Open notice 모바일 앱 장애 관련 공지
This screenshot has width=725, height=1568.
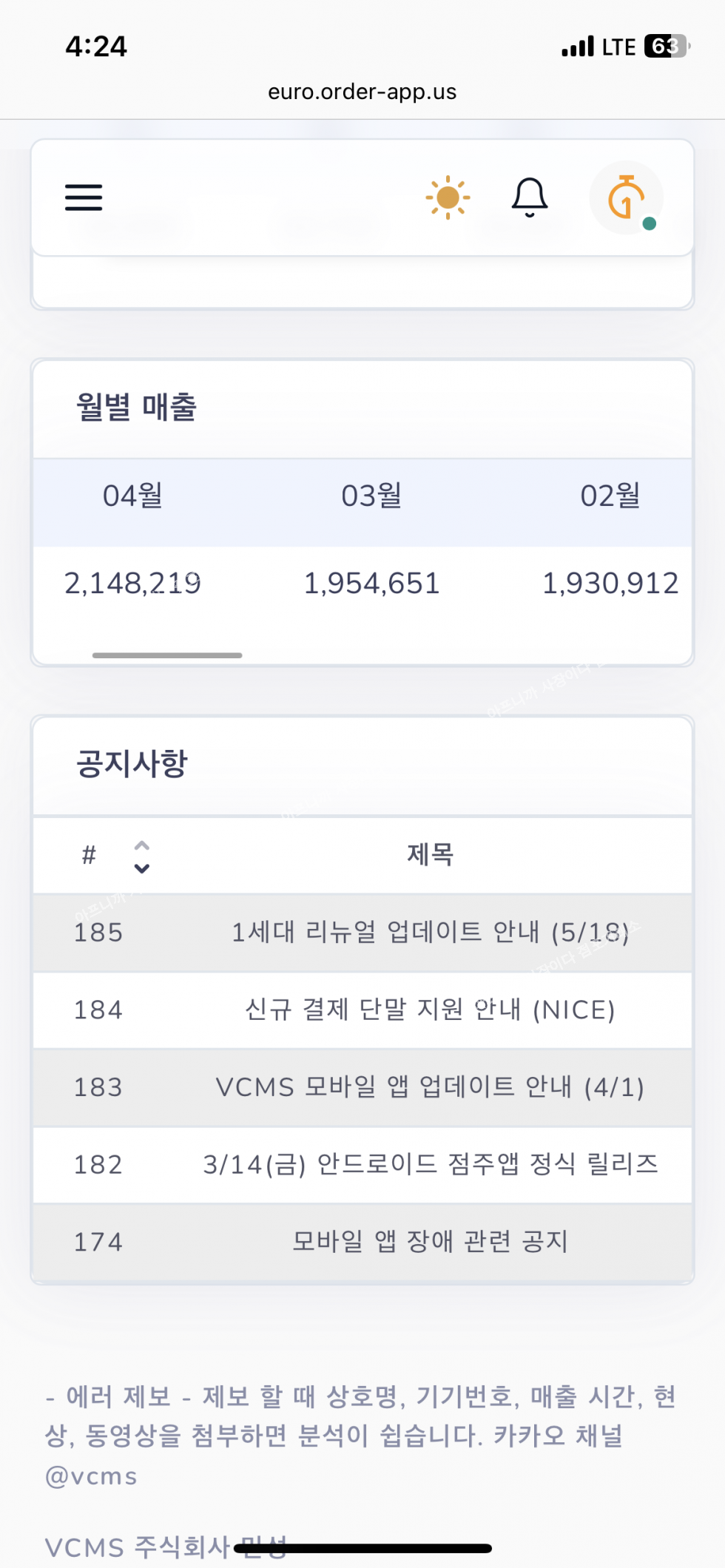click(x=430, y=1242)
